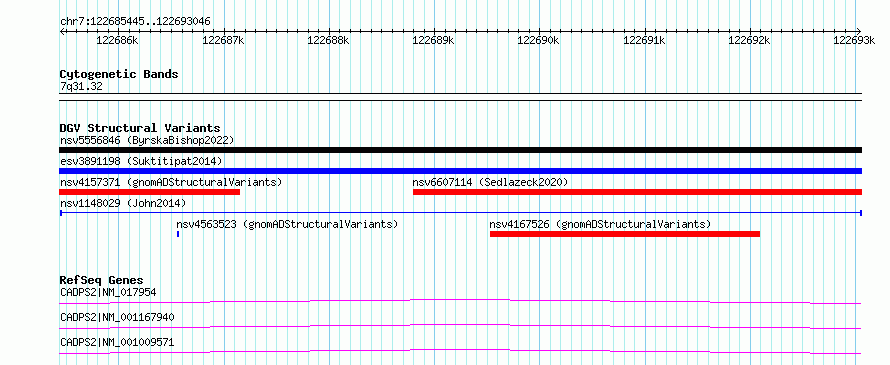
Task: Click the 122686k ruler tick label
Action: [x=117, y=40]
